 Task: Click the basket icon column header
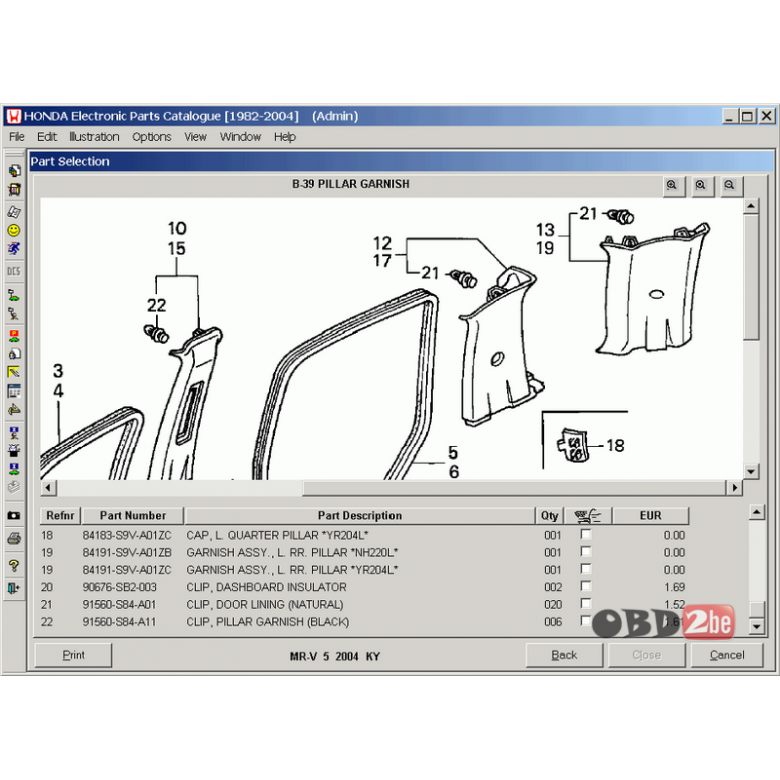pyautogui.click(x=587, y=516)
